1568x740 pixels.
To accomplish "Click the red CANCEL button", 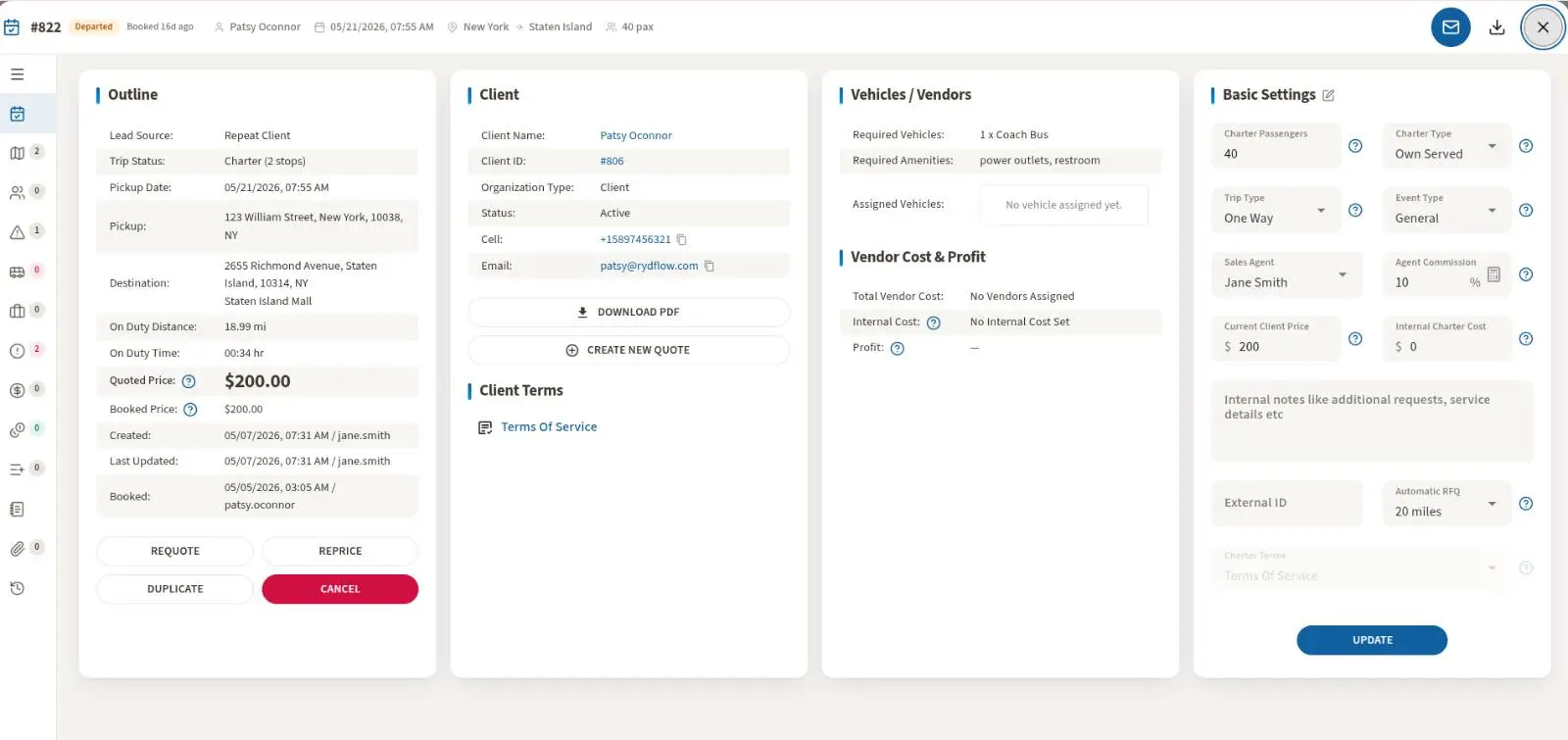I will 340,589.
